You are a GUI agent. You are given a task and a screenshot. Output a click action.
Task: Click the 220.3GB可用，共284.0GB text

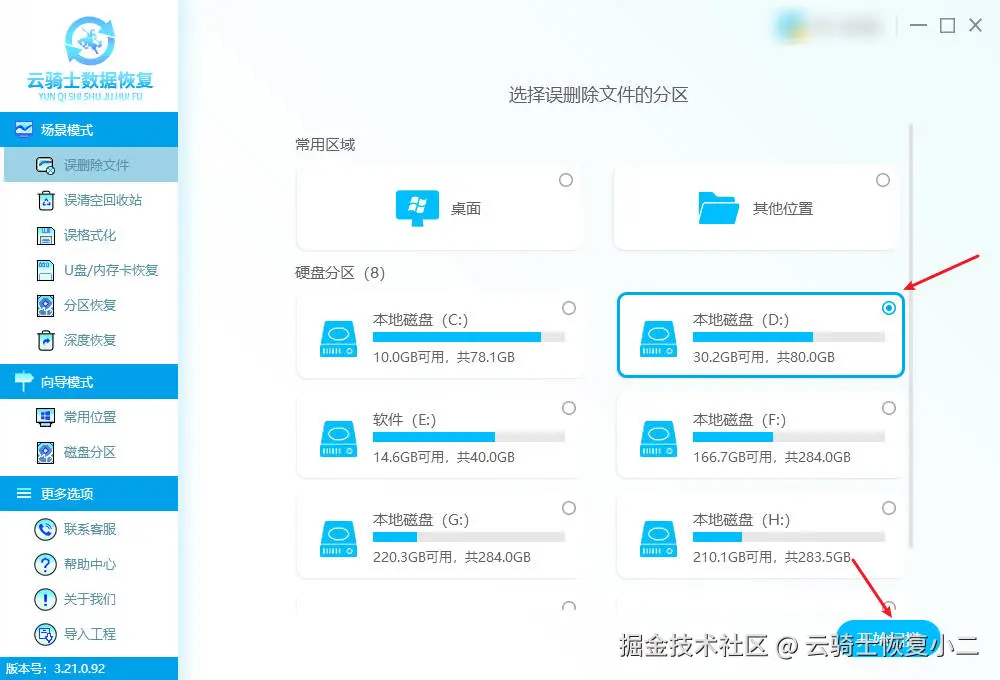pyautogui.click(x=452, y=558)
